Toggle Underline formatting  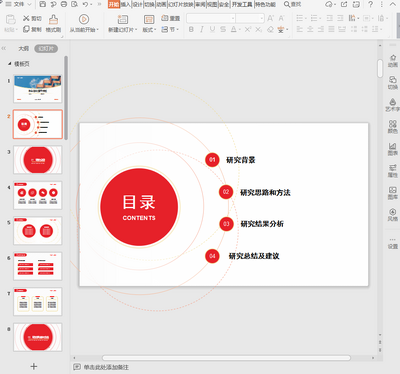[x=212, y=29]
